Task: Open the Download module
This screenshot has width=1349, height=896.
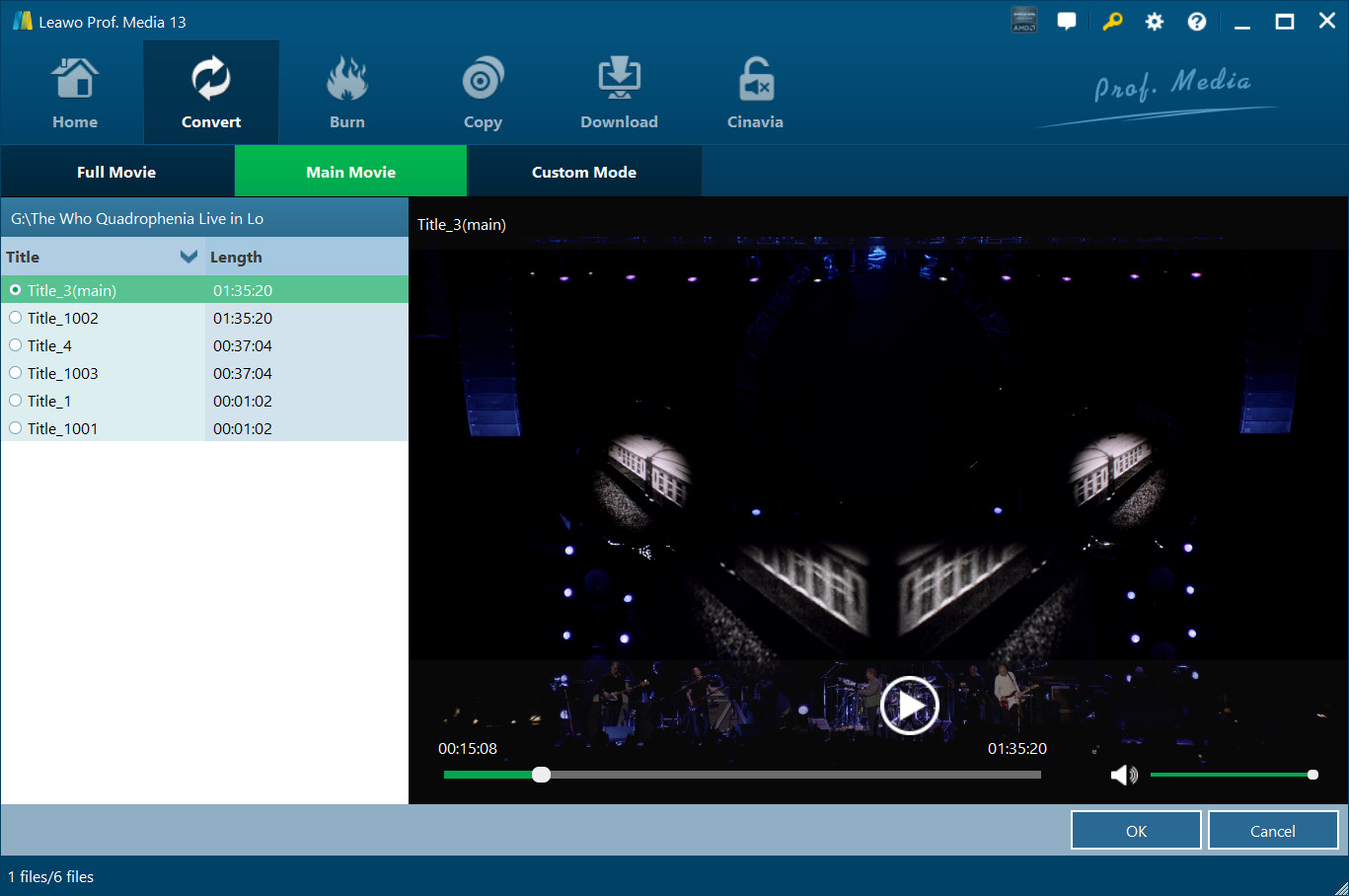Action: tap(619, 93)
